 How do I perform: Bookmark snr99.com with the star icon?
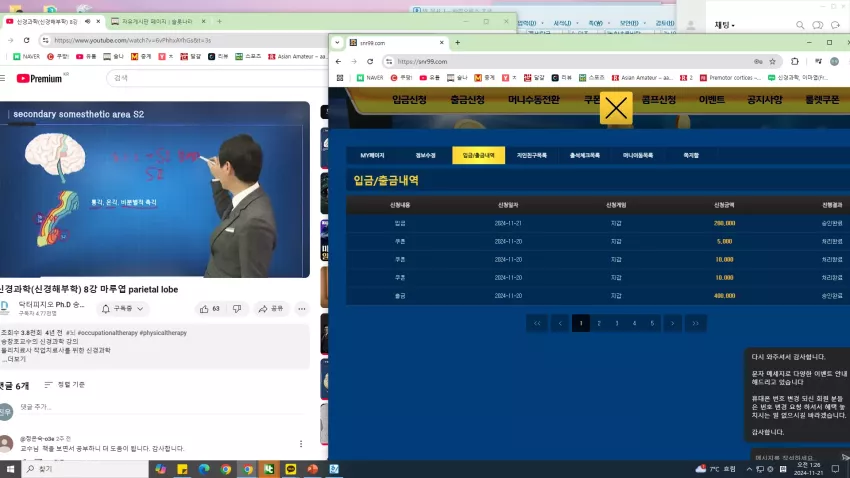click(772, 62)
